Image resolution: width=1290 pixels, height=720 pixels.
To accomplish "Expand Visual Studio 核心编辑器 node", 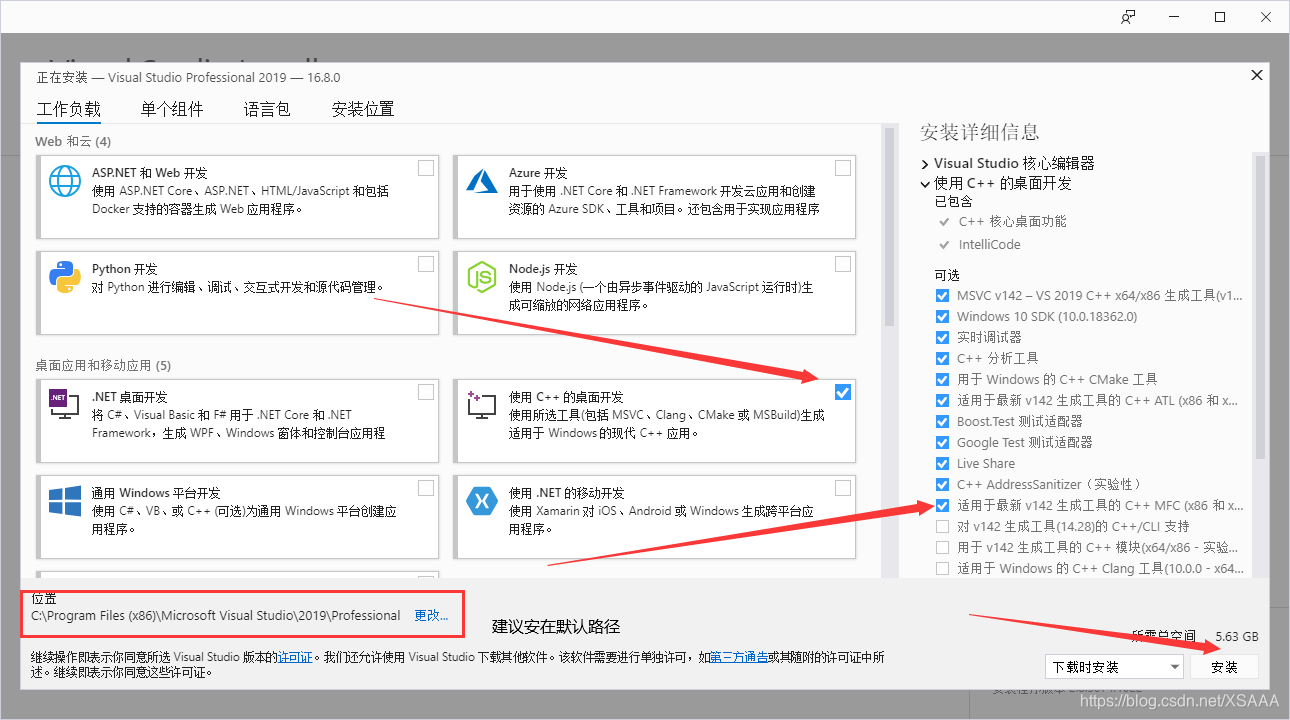I will click(925, 163).
